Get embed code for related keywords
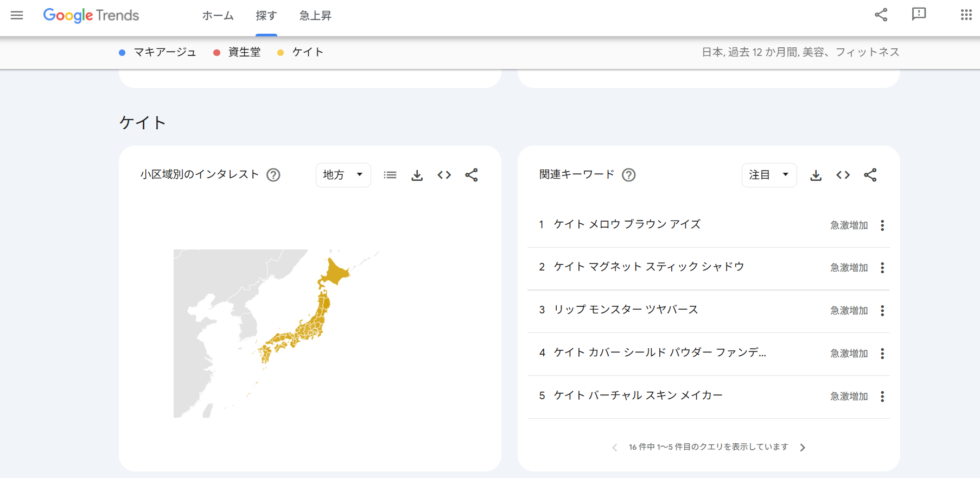Viewport: 980px width, 478px height. pos(843,176)
